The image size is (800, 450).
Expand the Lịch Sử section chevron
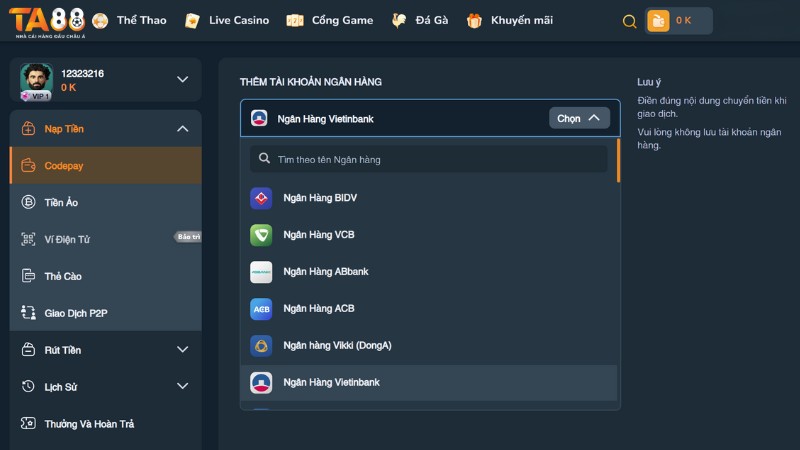point(182,386)
